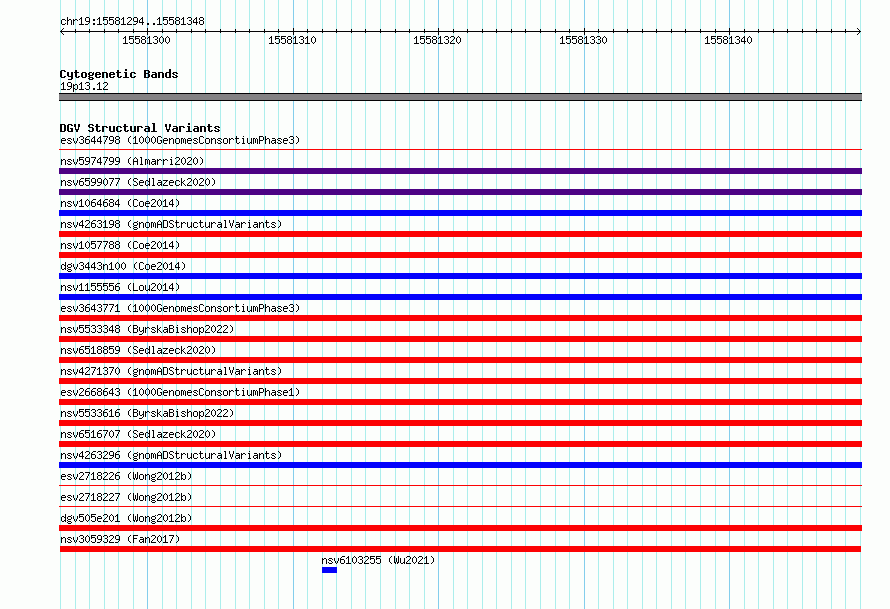The image size is (890, 609).
Task: Click ruler position 15581330
Action: point(583,40)
